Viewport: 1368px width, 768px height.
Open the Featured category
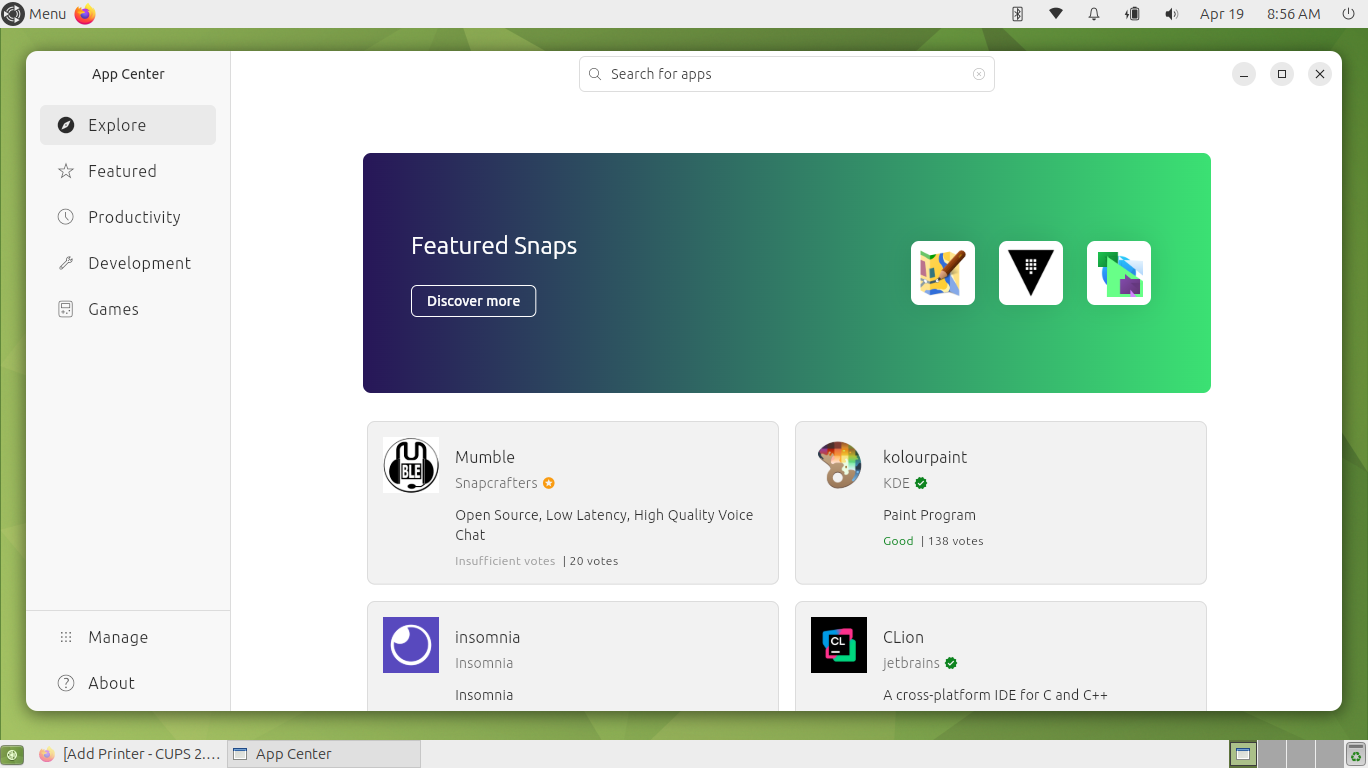coord(128,171)
